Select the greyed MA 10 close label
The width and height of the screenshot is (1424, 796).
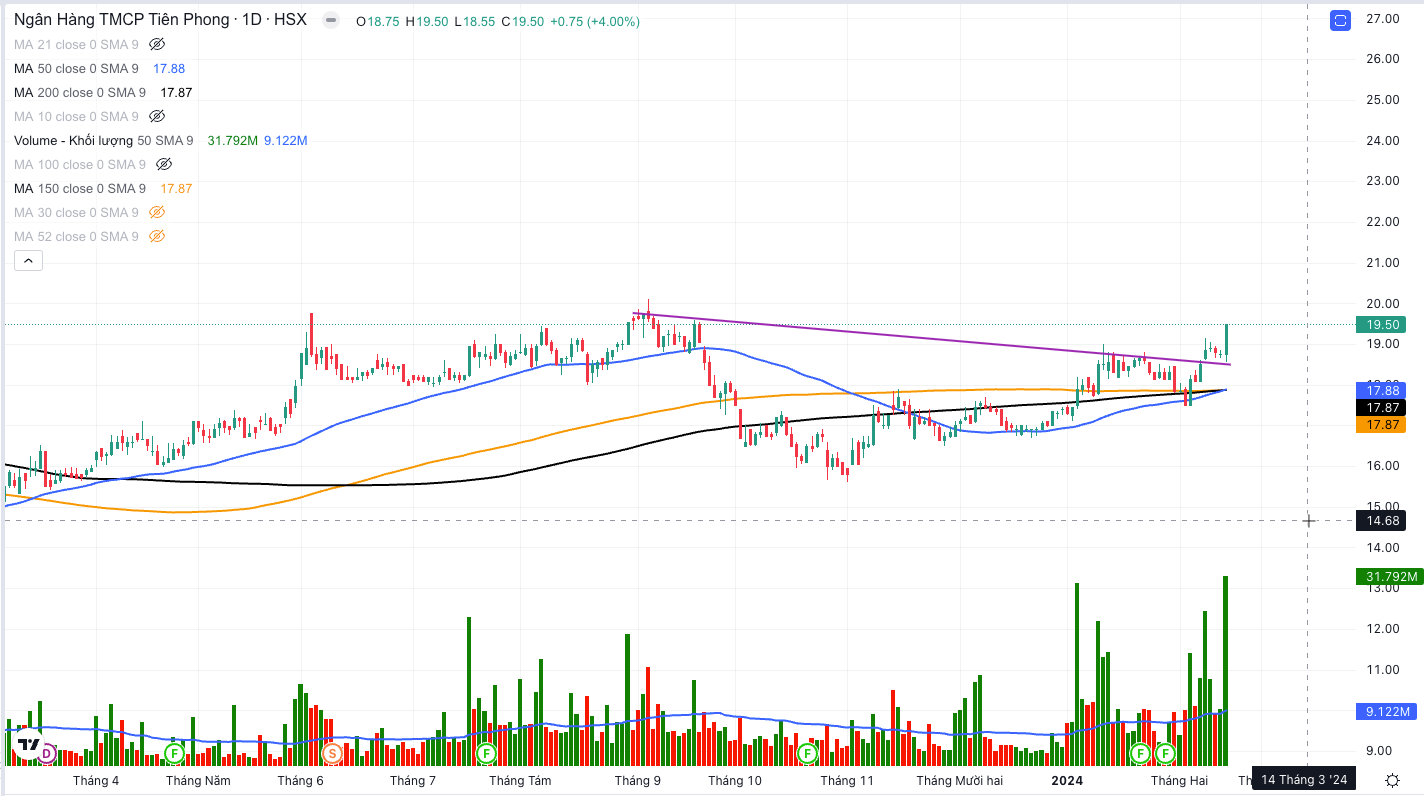(x=76, y=116)
